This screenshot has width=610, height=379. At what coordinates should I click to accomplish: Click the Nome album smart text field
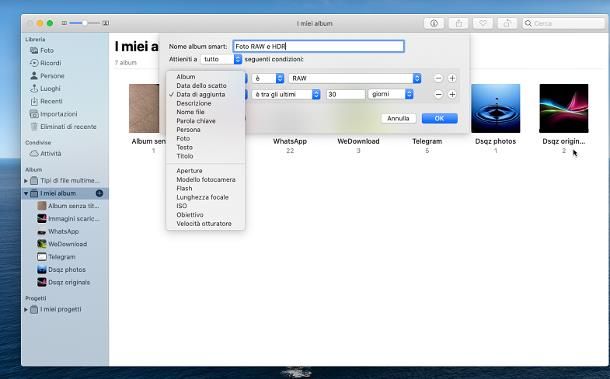[x=318, y=46]
